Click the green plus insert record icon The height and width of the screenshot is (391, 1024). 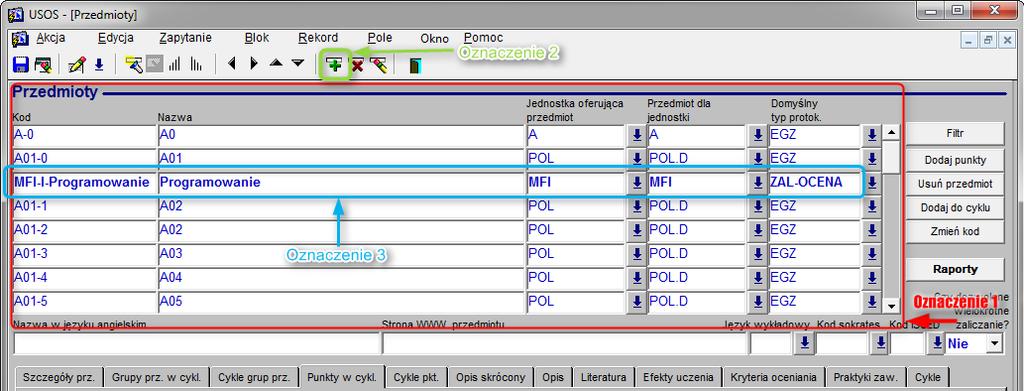pyautogui.click(x=335, y=65)
